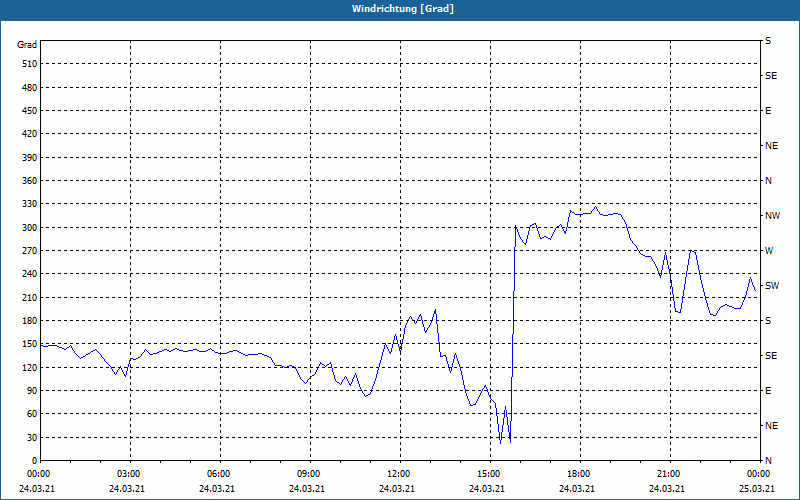This screenshot has width=800, height=500.
Task: Select the 60 y-axis label
Action: coord(32,414)
